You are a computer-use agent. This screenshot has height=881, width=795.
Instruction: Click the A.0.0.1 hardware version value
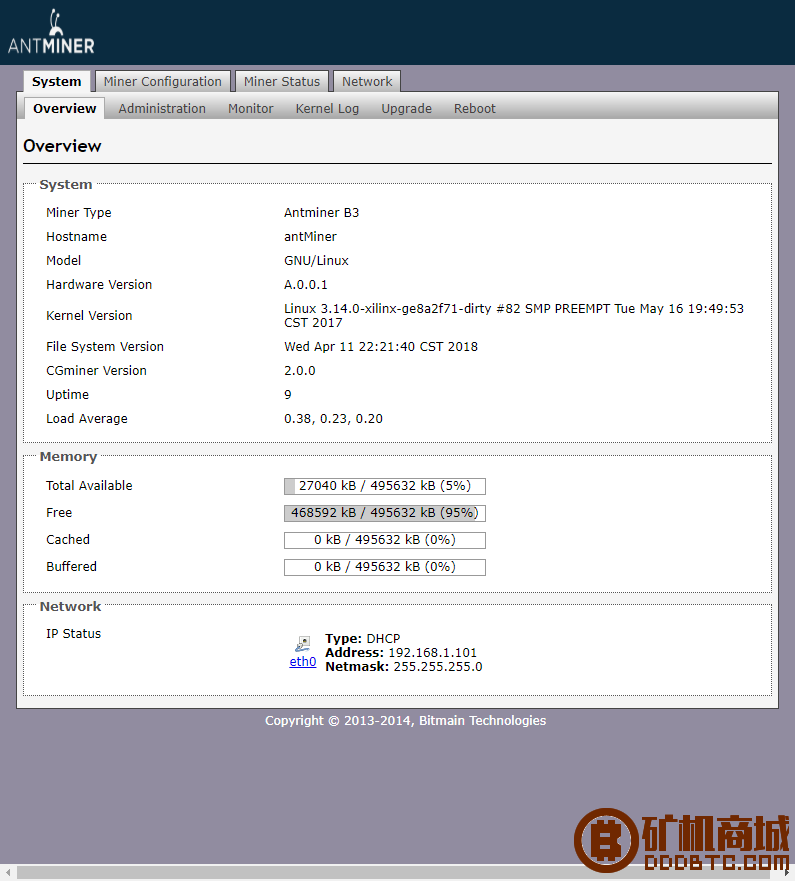point(306,285)
